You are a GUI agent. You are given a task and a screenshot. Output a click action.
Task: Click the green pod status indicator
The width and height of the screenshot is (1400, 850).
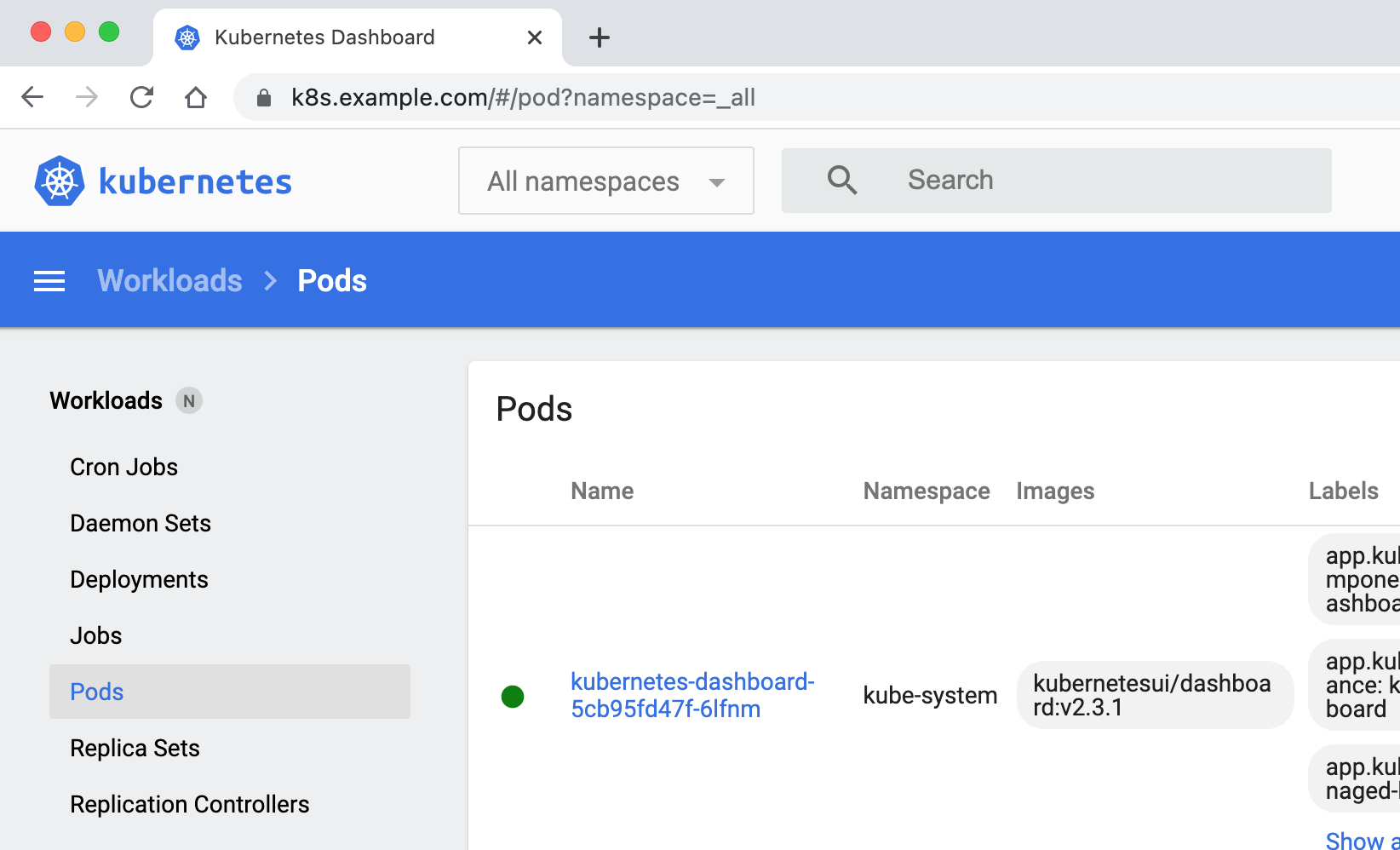tap(513, 697)
